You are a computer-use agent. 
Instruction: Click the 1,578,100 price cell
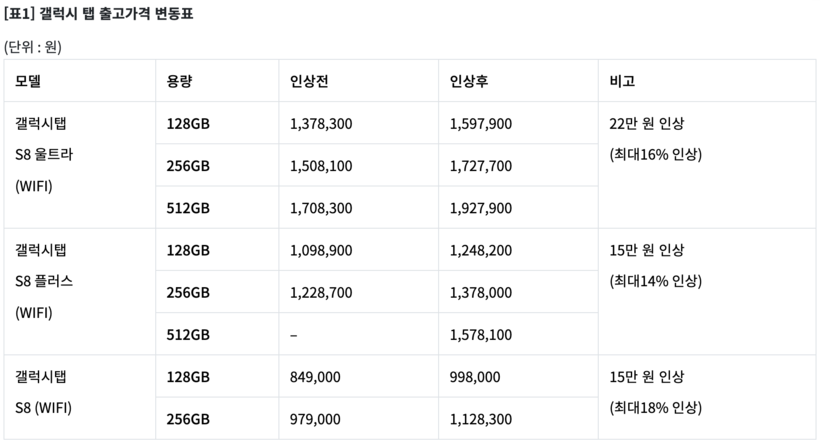(481, 335)
